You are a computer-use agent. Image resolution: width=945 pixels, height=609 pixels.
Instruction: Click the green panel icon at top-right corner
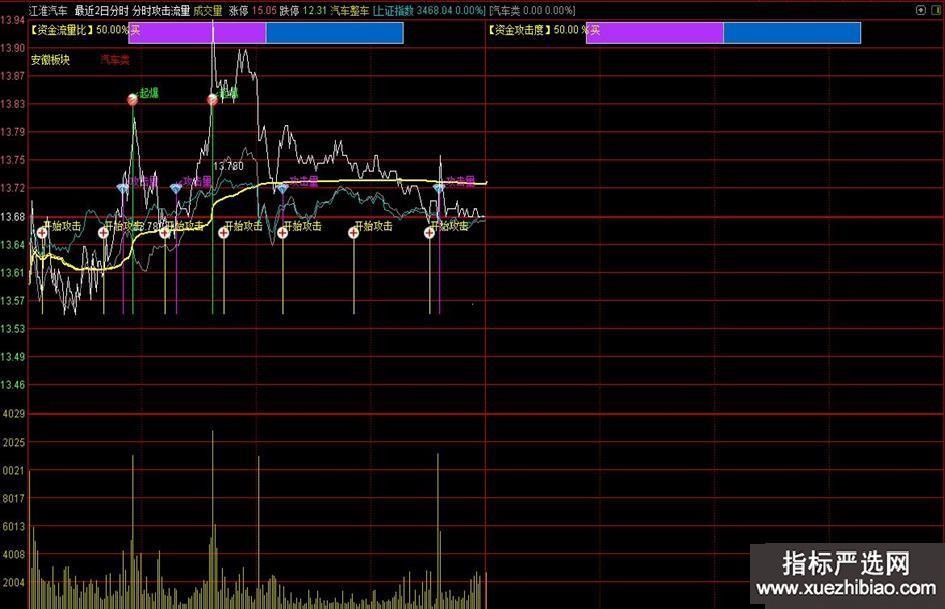936,9
